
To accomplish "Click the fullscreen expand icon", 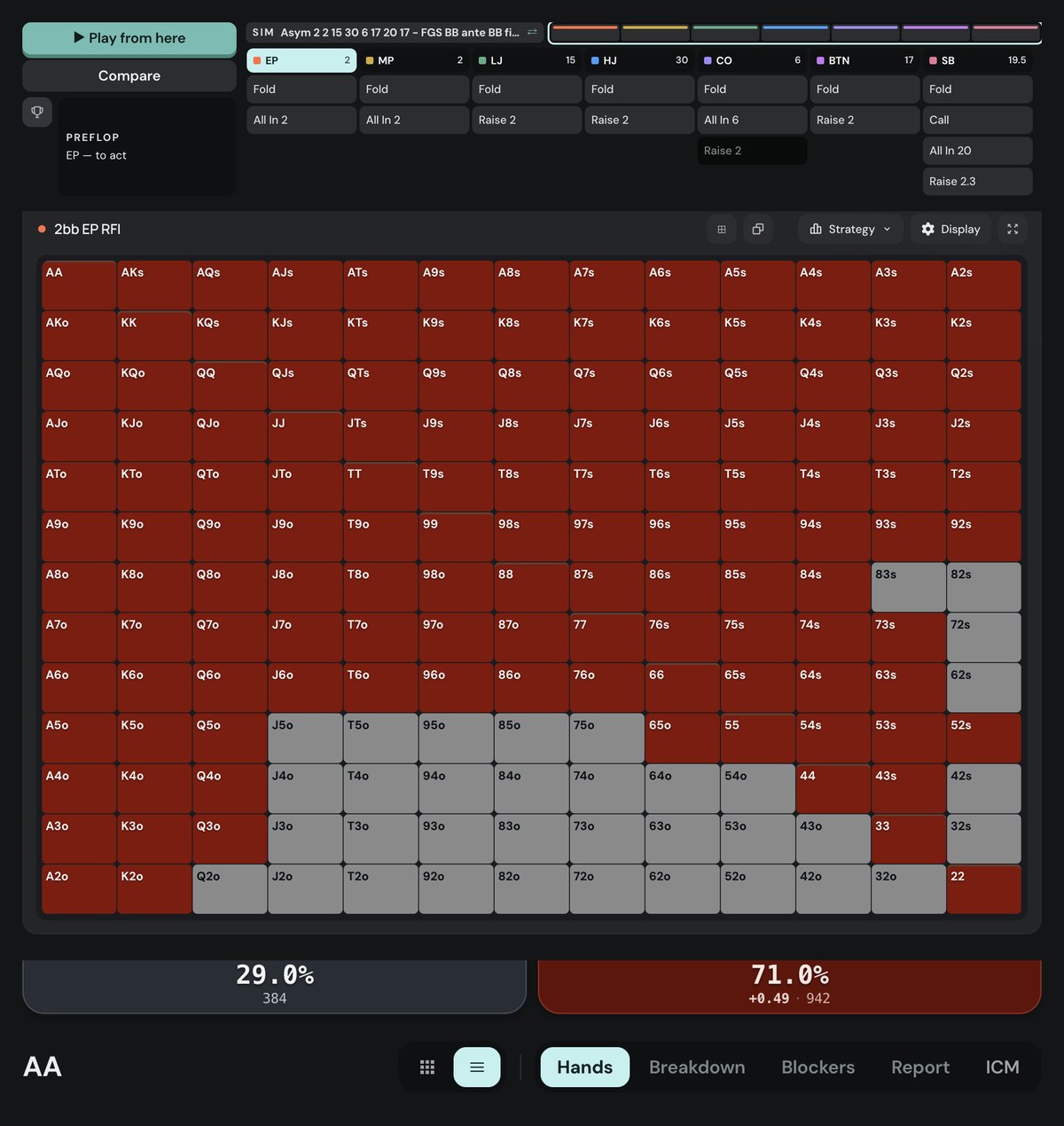I will tap(1013, 229).
